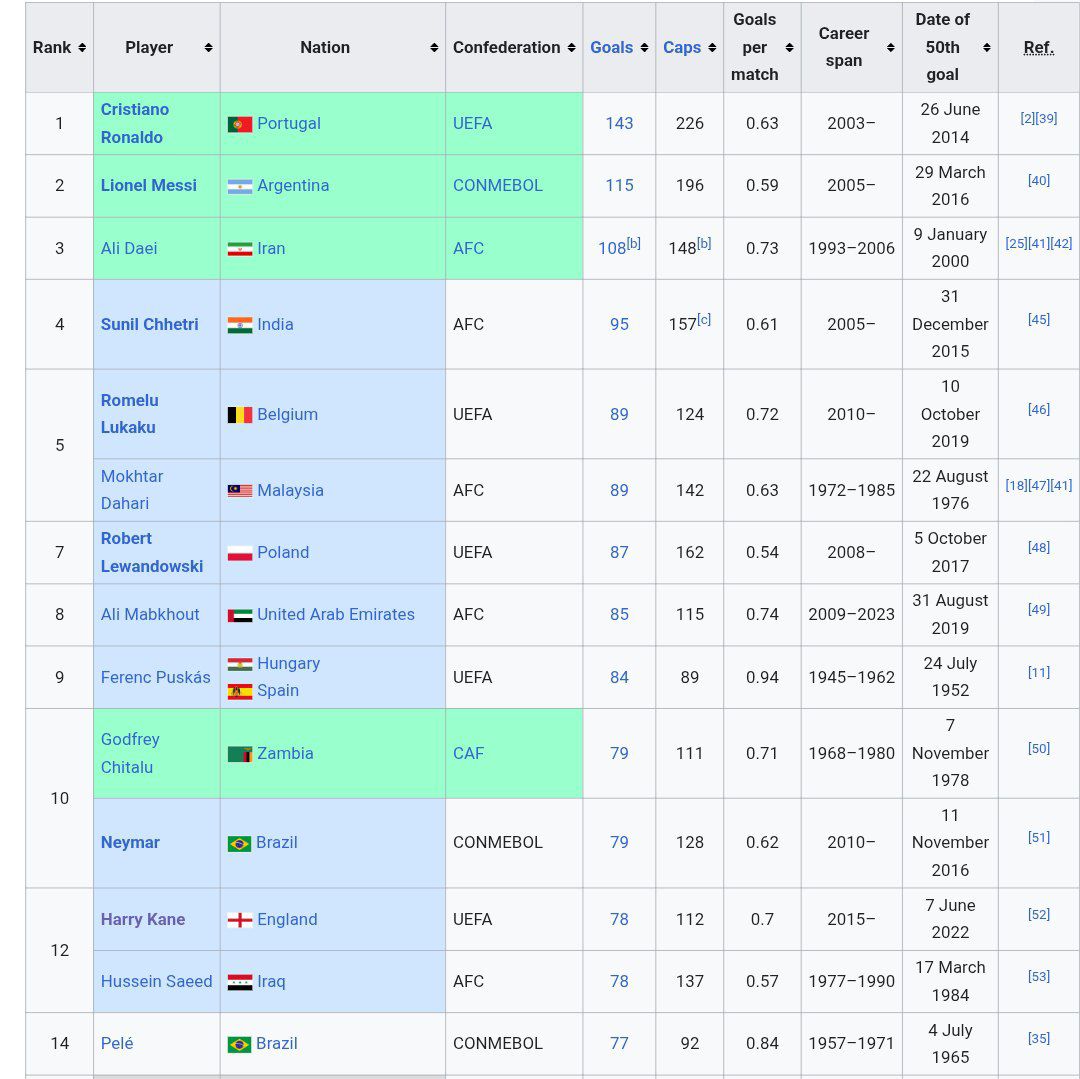Click the Zambia flag icon
This screenshot has height=1079, width=1080.
tap(240, 754)
